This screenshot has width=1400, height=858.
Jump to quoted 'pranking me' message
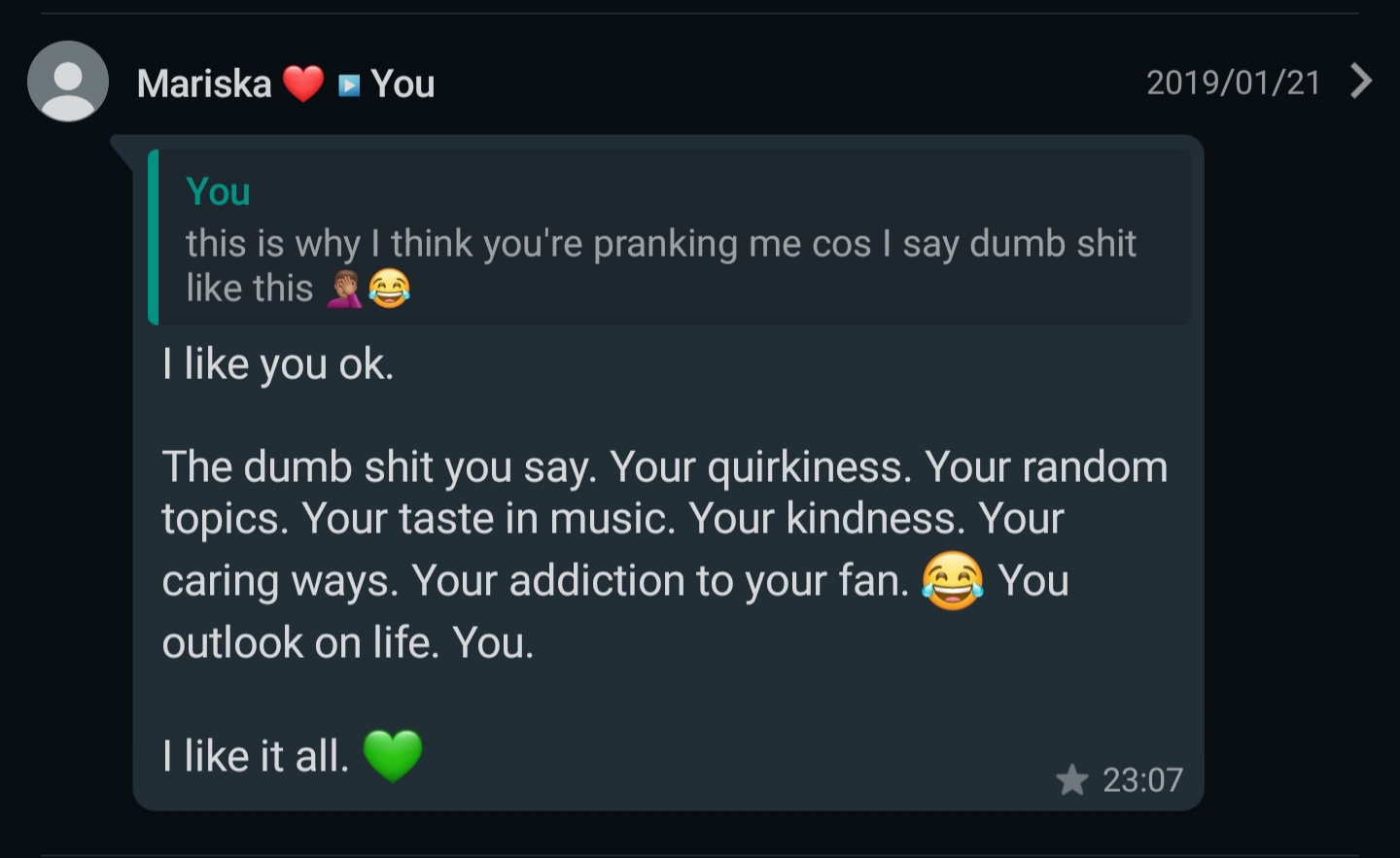661,245
